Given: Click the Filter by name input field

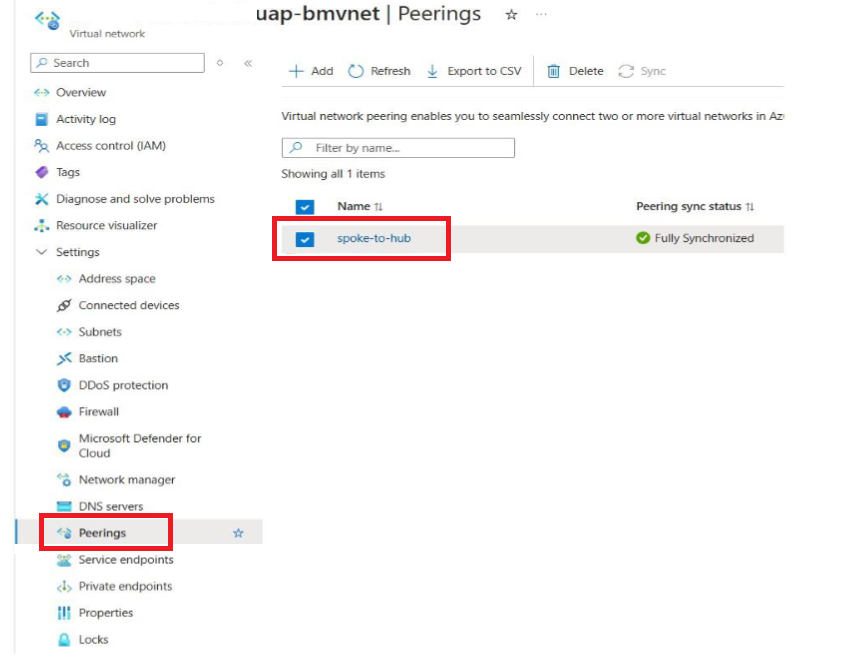Looking at the screenshot, I should (x=400, y=147).
